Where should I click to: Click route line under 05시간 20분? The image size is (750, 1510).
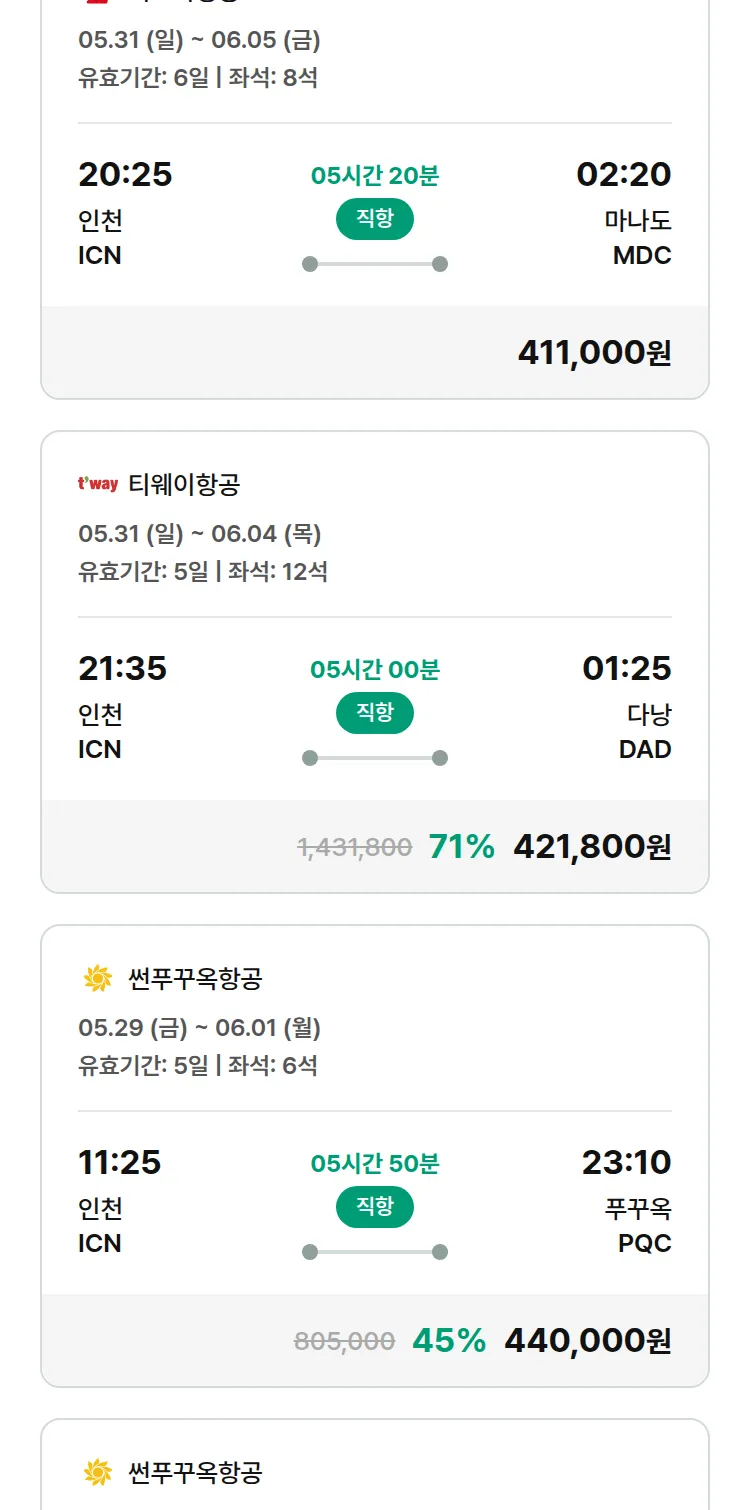(374, 264)
